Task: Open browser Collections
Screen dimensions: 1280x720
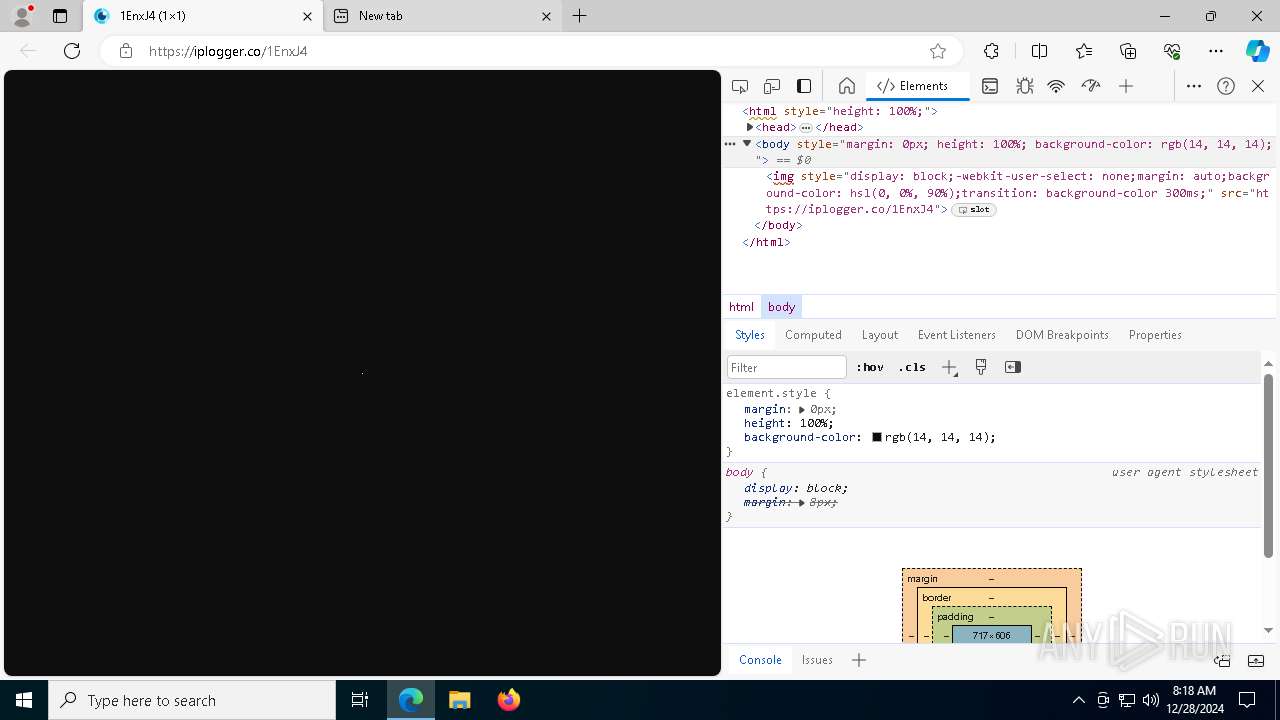Action: pyautogui.click(x=1128, y=51)
